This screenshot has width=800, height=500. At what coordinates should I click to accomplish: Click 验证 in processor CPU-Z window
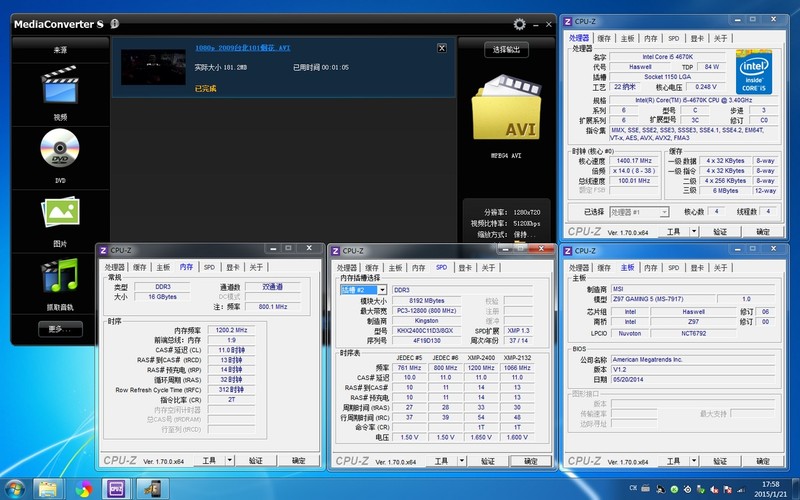(x=720, y=232)
